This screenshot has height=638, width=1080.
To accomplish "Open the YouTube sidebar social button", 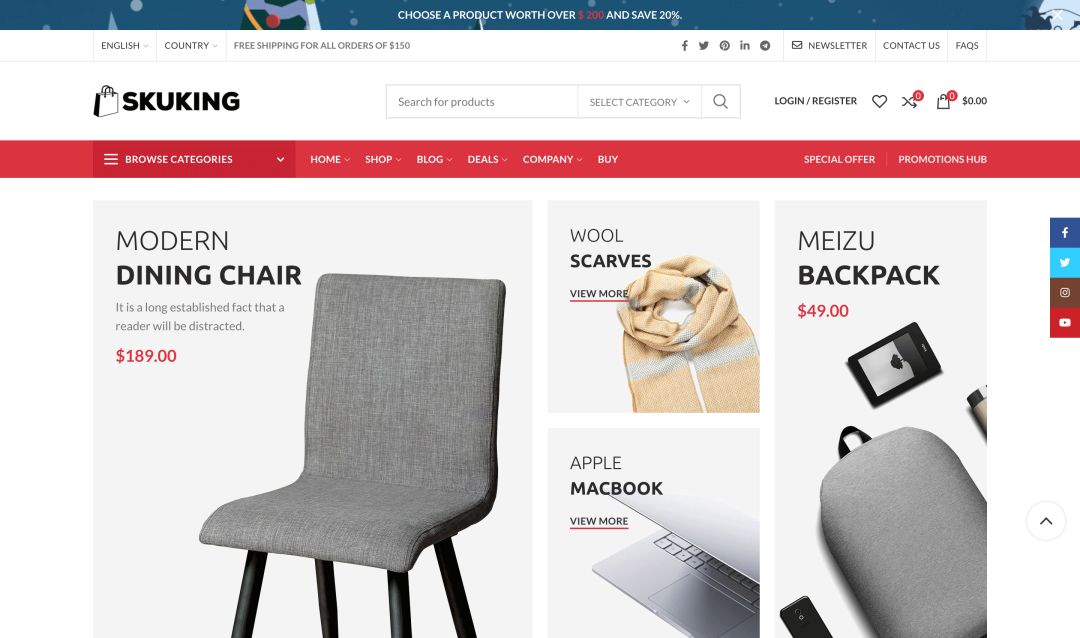I will [x=1065, y=322].
